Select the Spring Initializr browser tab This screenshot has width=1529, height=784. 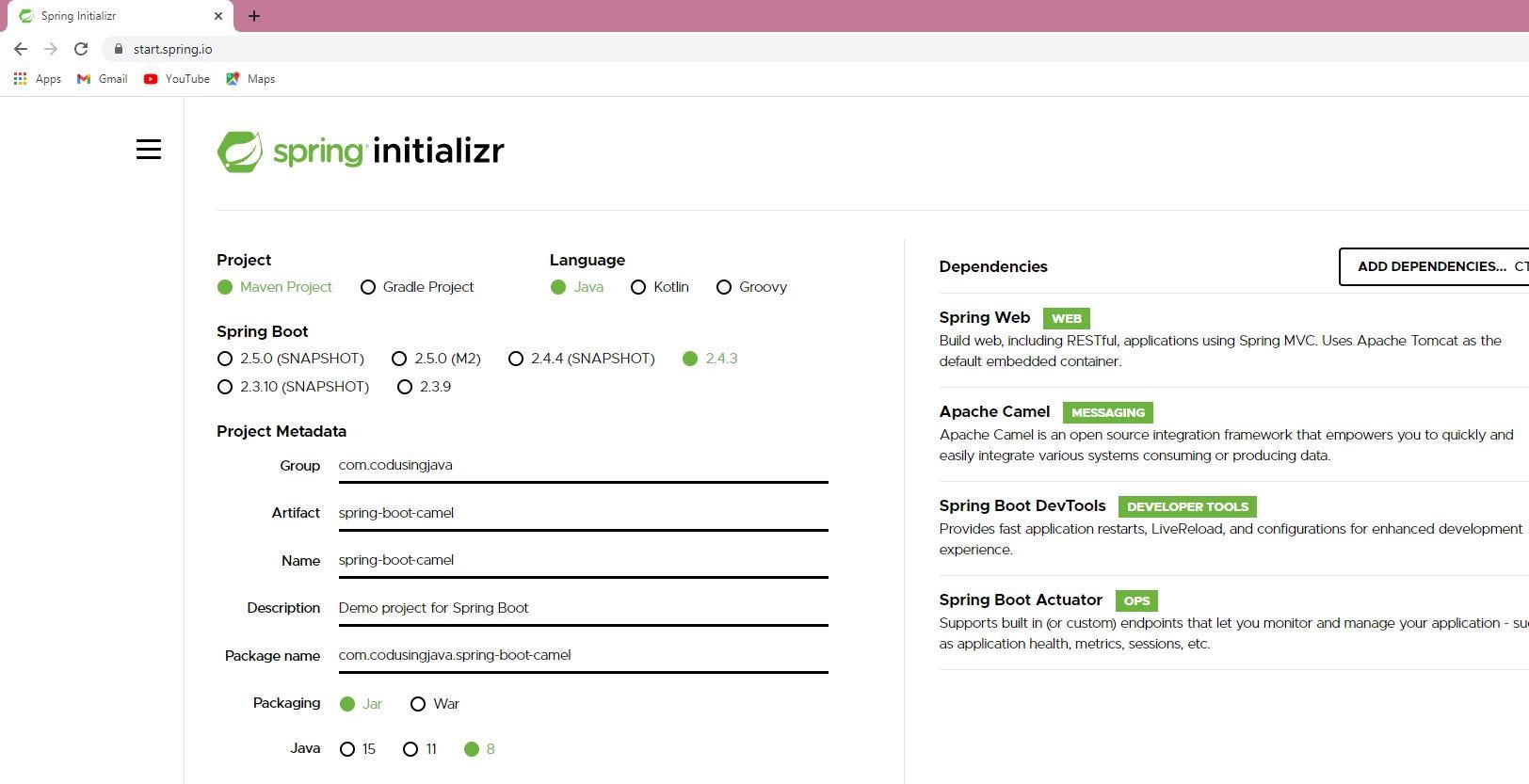tap(121, 16)
